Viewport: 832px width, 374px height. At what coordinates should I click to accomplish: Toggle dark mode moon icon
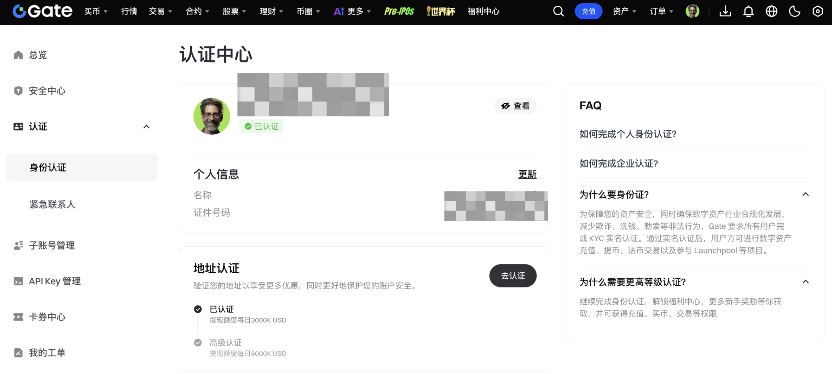pyautogui.click(x=794, y=11)
